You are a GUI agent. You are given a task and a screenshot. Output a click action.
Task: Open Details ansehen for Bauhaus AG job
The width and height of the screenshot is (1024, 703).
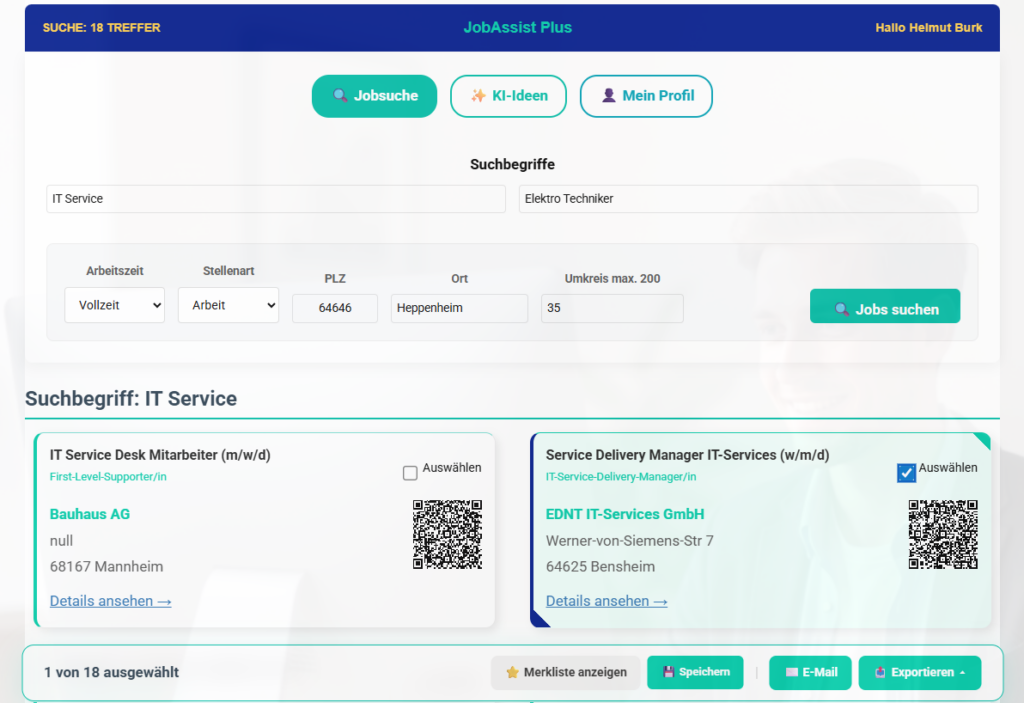(110, 601)
